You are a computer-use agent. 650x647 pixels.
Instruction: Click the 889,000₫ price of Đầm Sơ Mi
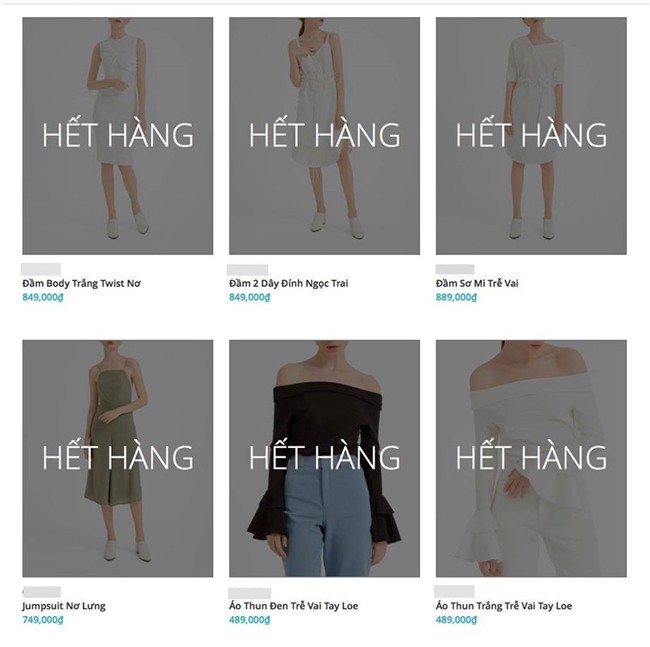(x=456, y=297)
